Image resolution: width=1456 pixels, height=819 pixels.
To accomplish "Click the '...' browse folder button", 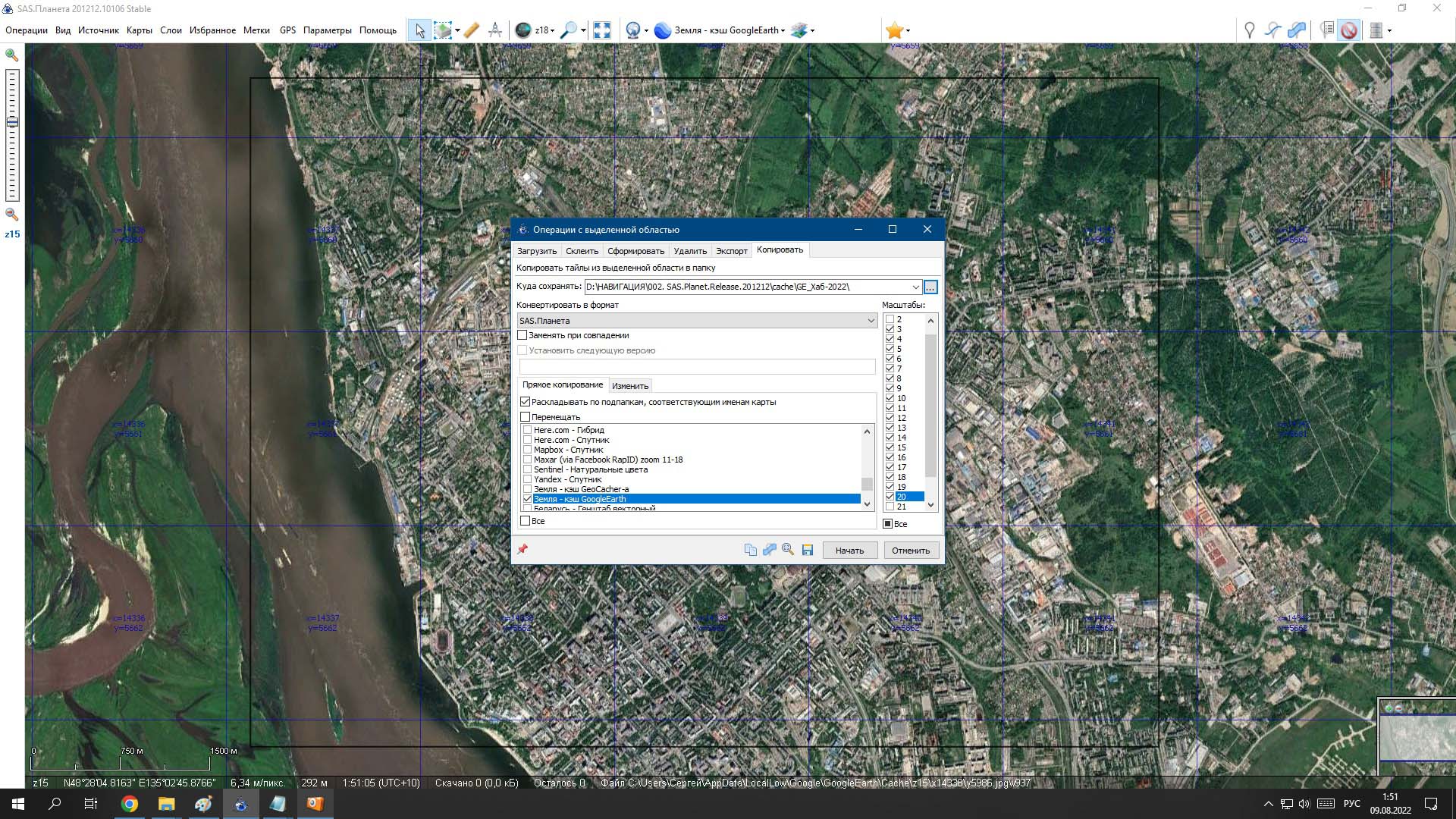I will [x=930, y=287].
